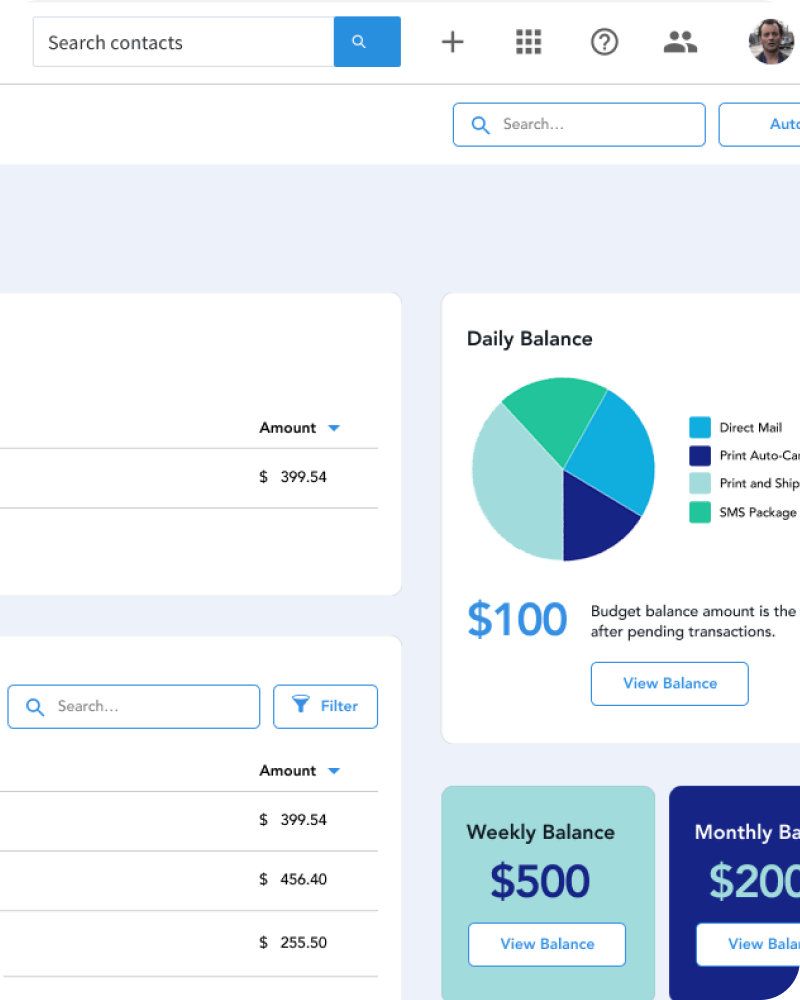Click the magnifier icon in the top-right search field
The width and height of the screenshot is (800, 1000).
(x=480, y=124)
